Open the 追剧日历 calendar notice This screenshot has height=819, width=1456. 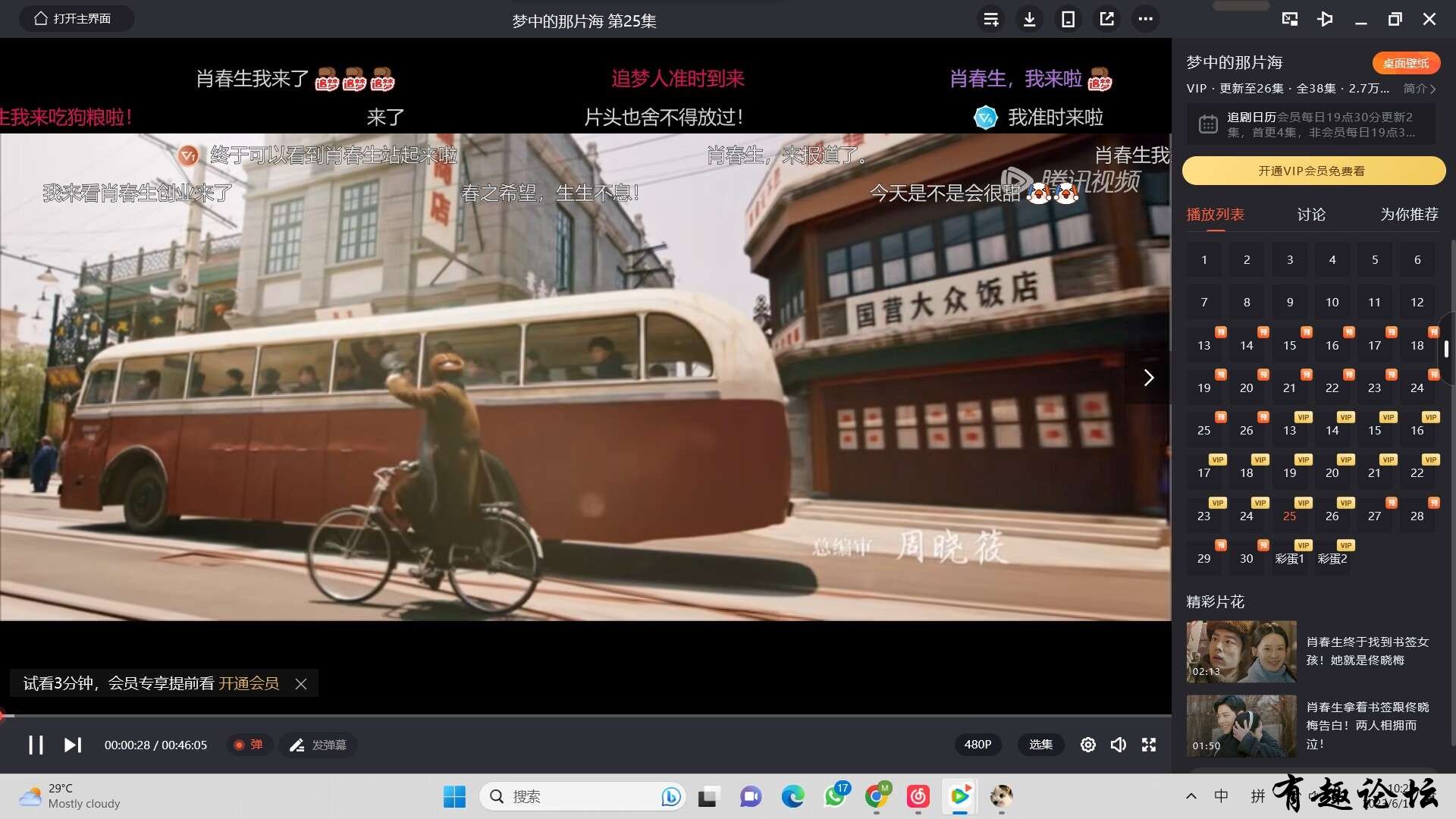click(x=1311, y=124)
